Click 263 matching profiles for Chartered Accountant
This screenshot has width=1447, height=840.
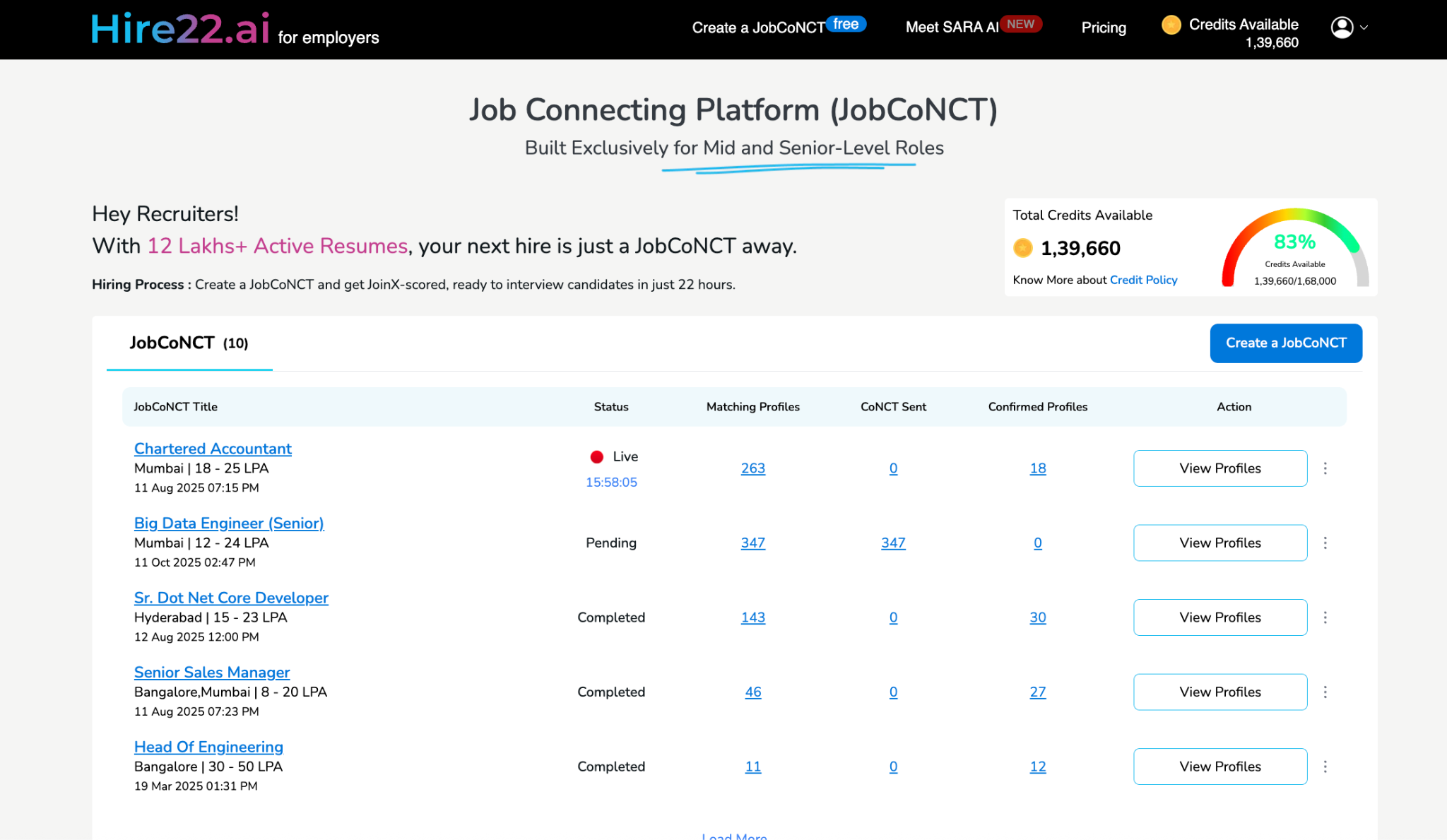[x=752, y=468]
